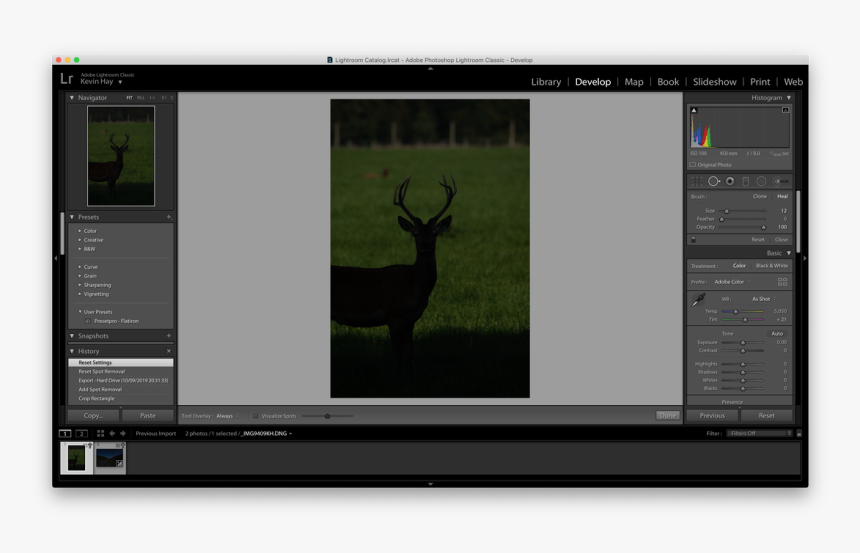Open the Adobe Color profile dropdown
This screenshot has height=553, width=860.
tap(732, 282)
